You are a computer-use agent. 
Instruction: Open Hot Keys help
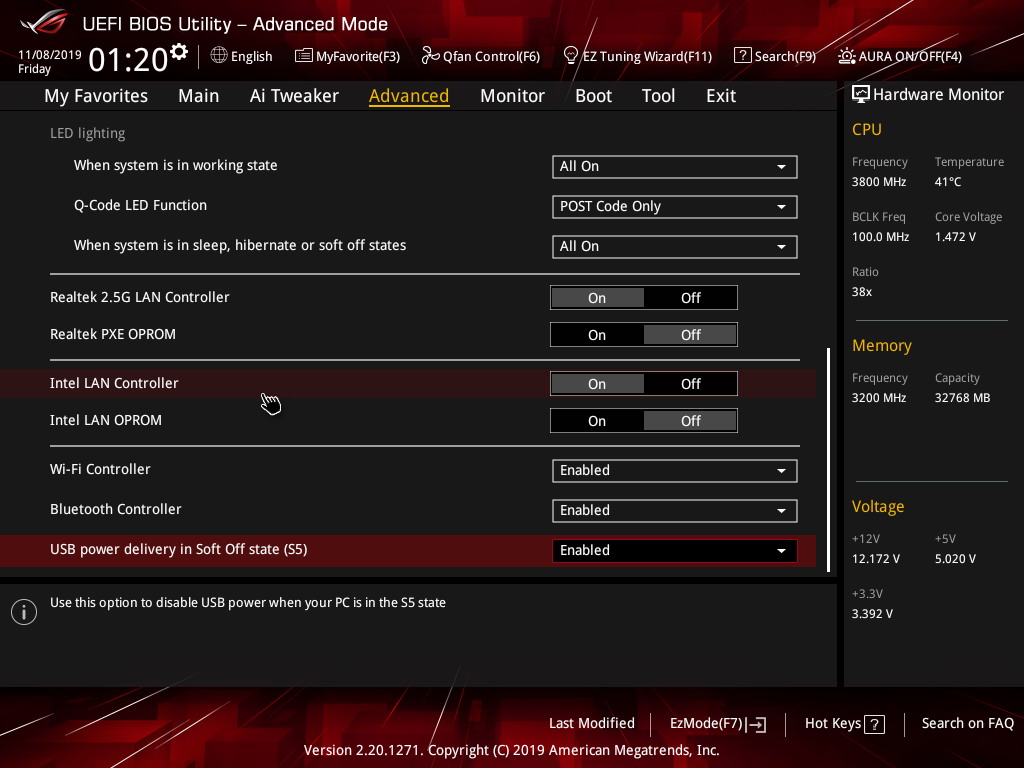[844, 724]
